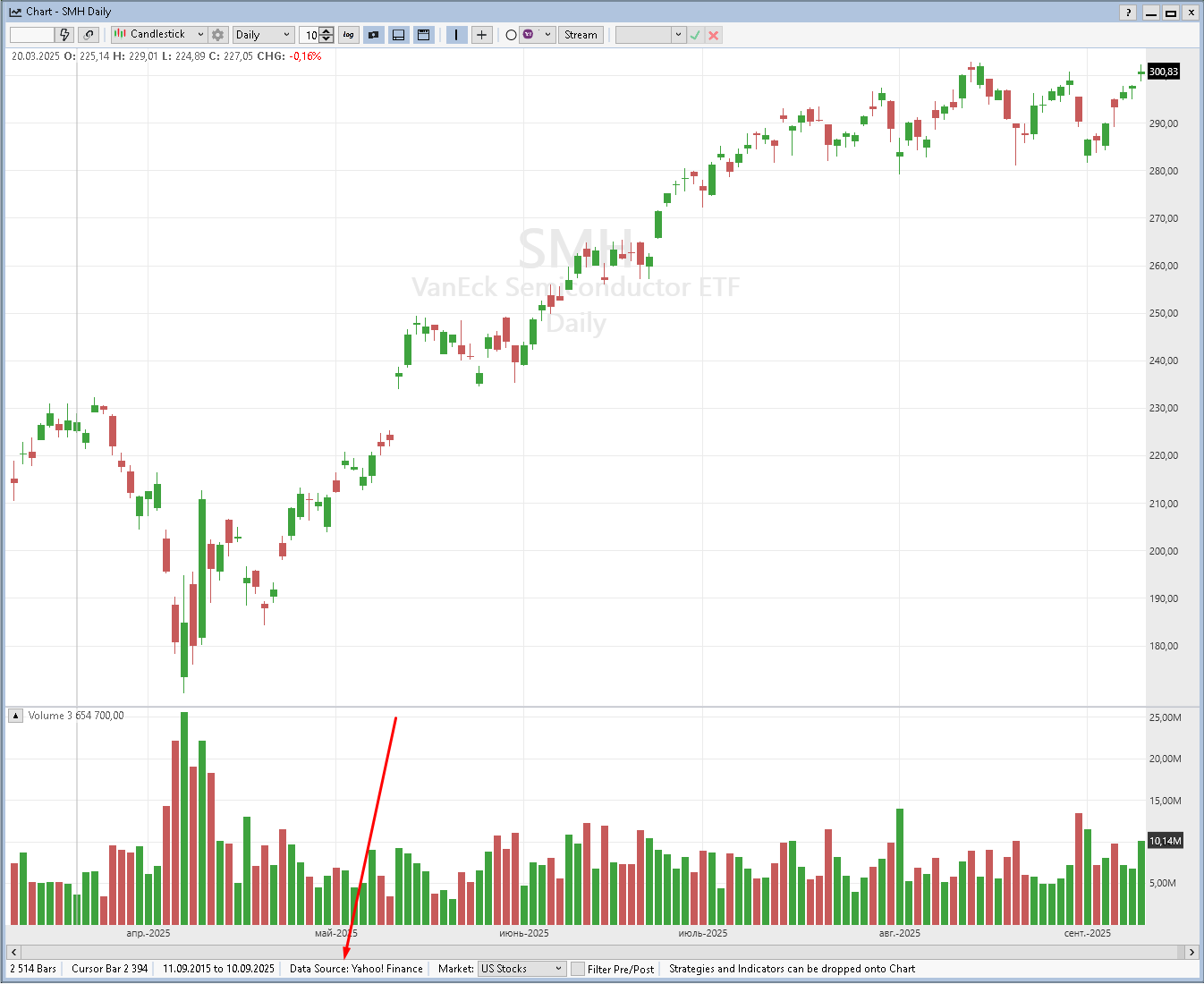
Task: Collapse the Volume pane with triangle
Action: click(16, 716)
